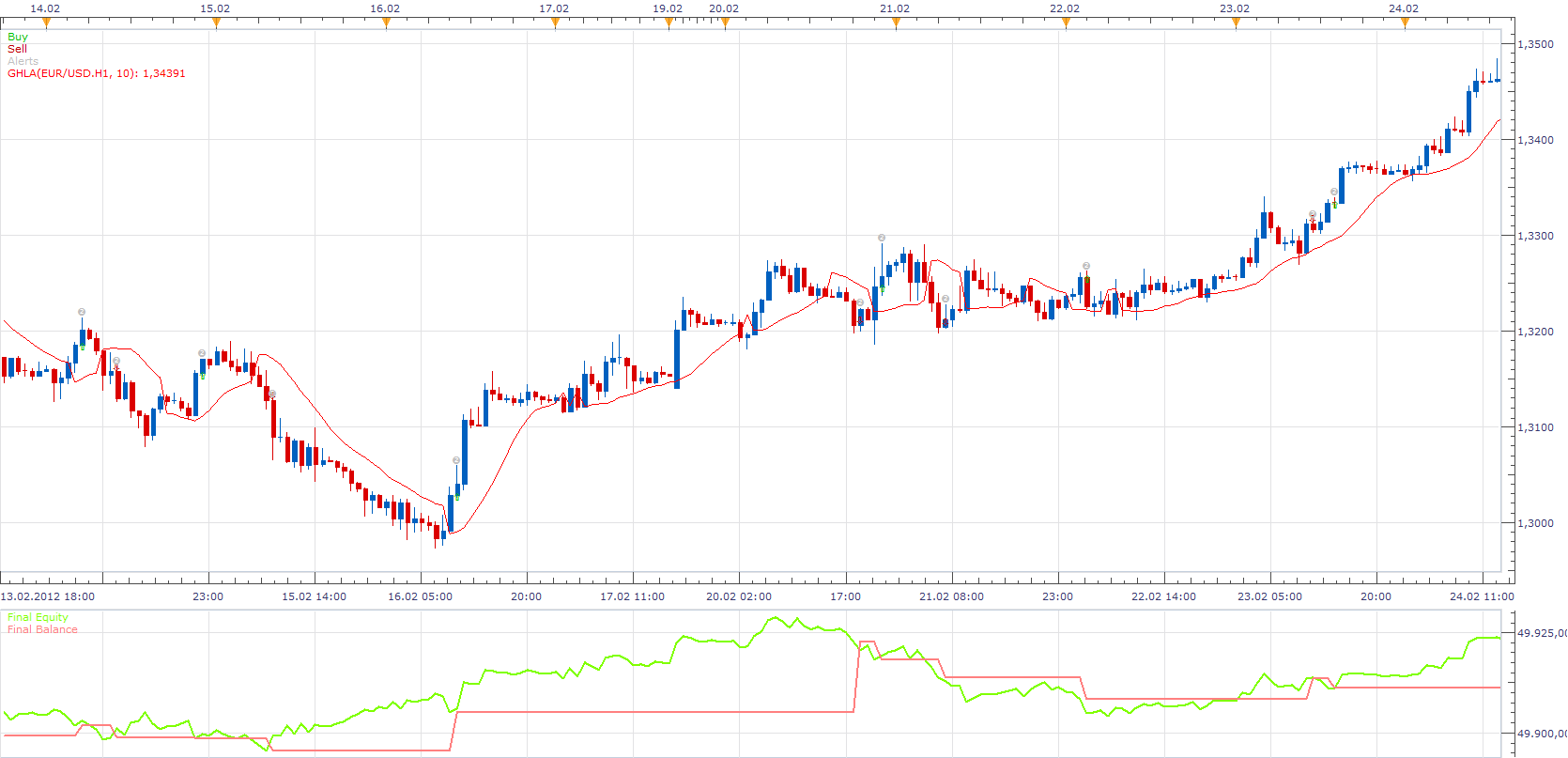Click the green buy arrow under 16.02 candle

[456, 497]
